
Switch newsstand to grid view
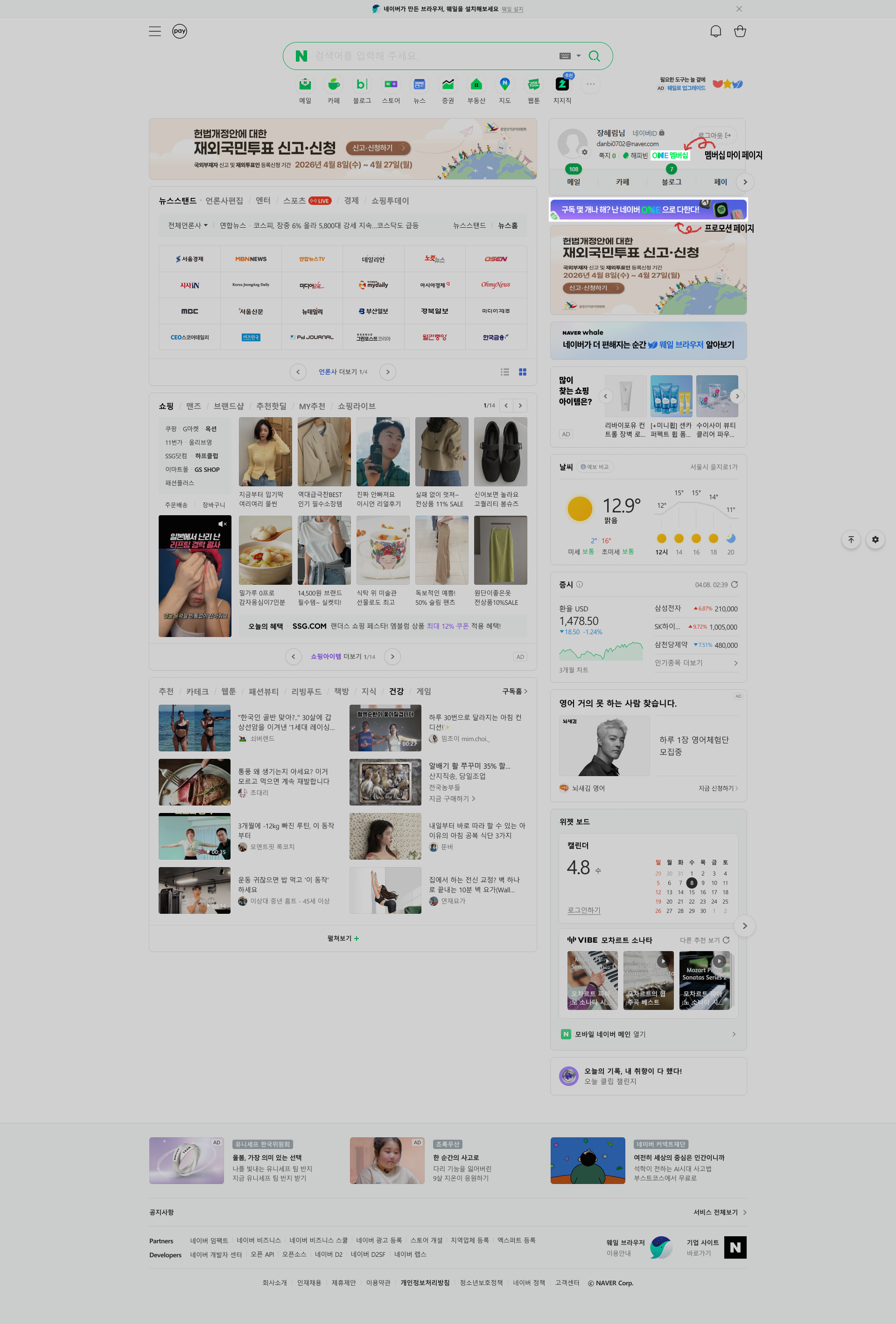[x=522, y=372]
